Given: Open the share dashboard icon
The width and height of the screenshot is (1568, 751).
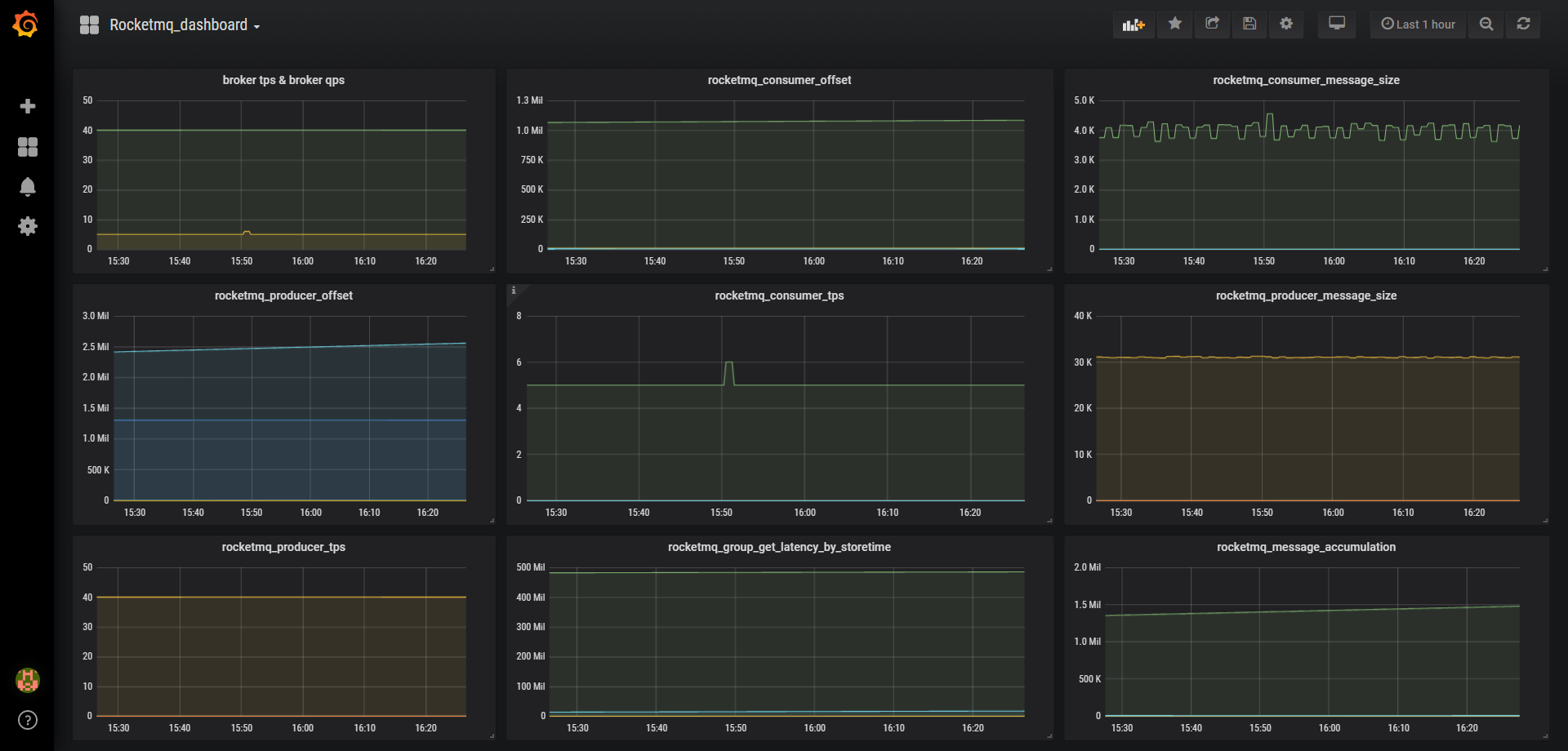Looking at the screenshot, I should point(1212,24).
